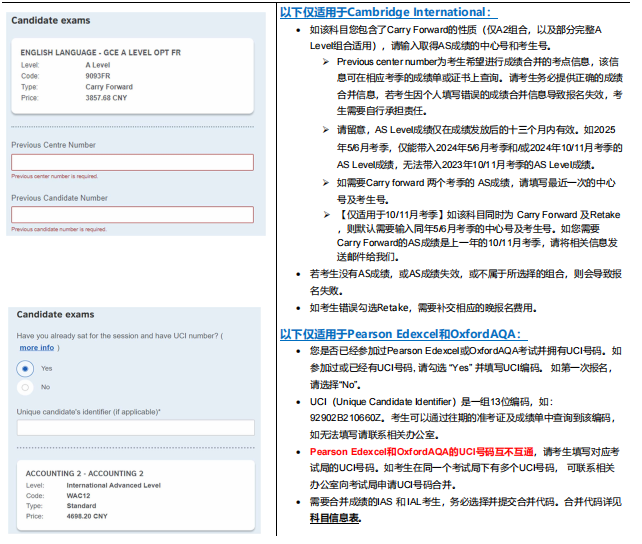Image resolution: width=642 pixels, height=544 pixels.
Task: Click the Previous Candidate Number input field
Action: (132, 214)
